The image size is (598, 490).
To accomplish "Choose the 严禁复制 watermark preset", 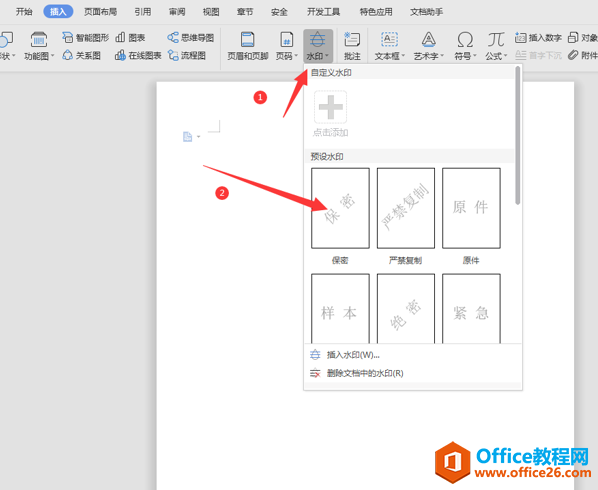I will click(x=406, y=208).
